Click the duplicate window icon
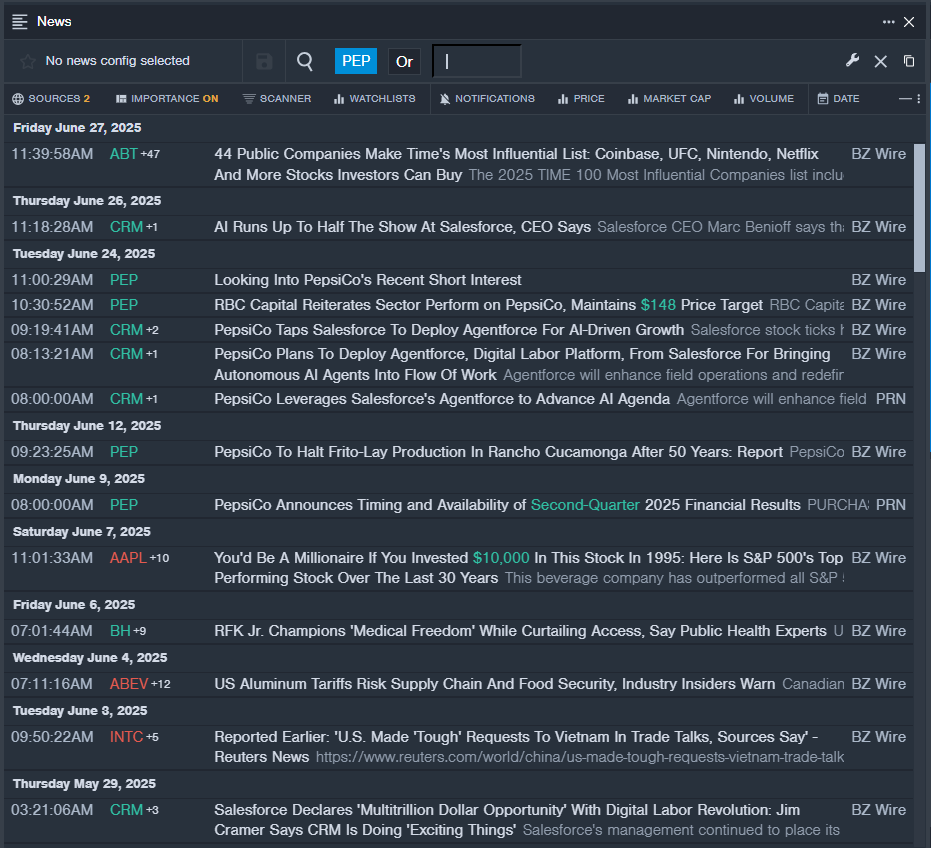 click(x=909, y=61)
